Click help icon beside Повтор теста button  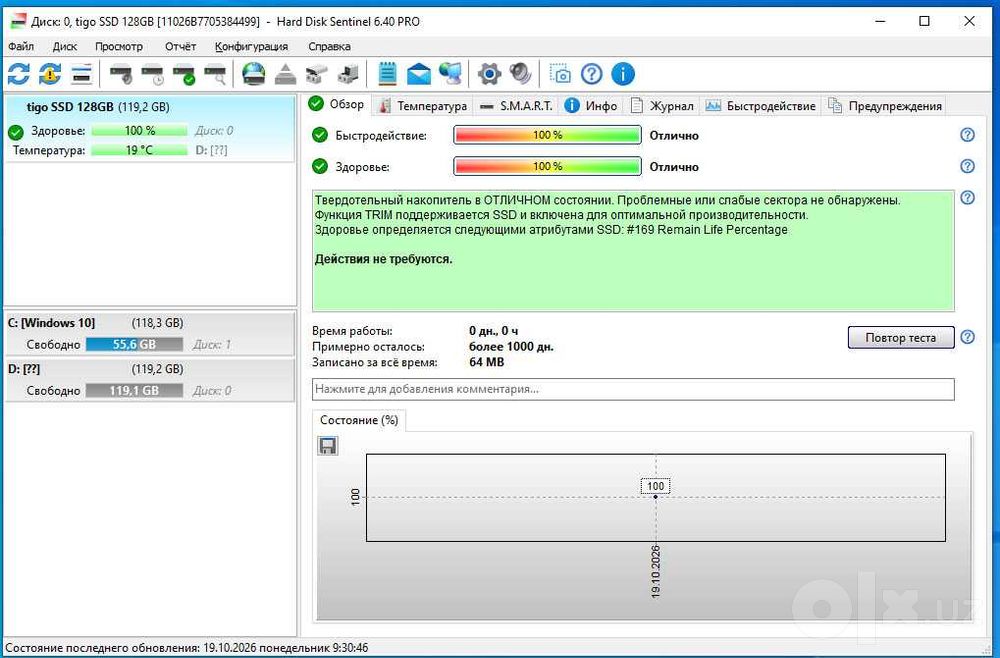(x=967, y=337)
